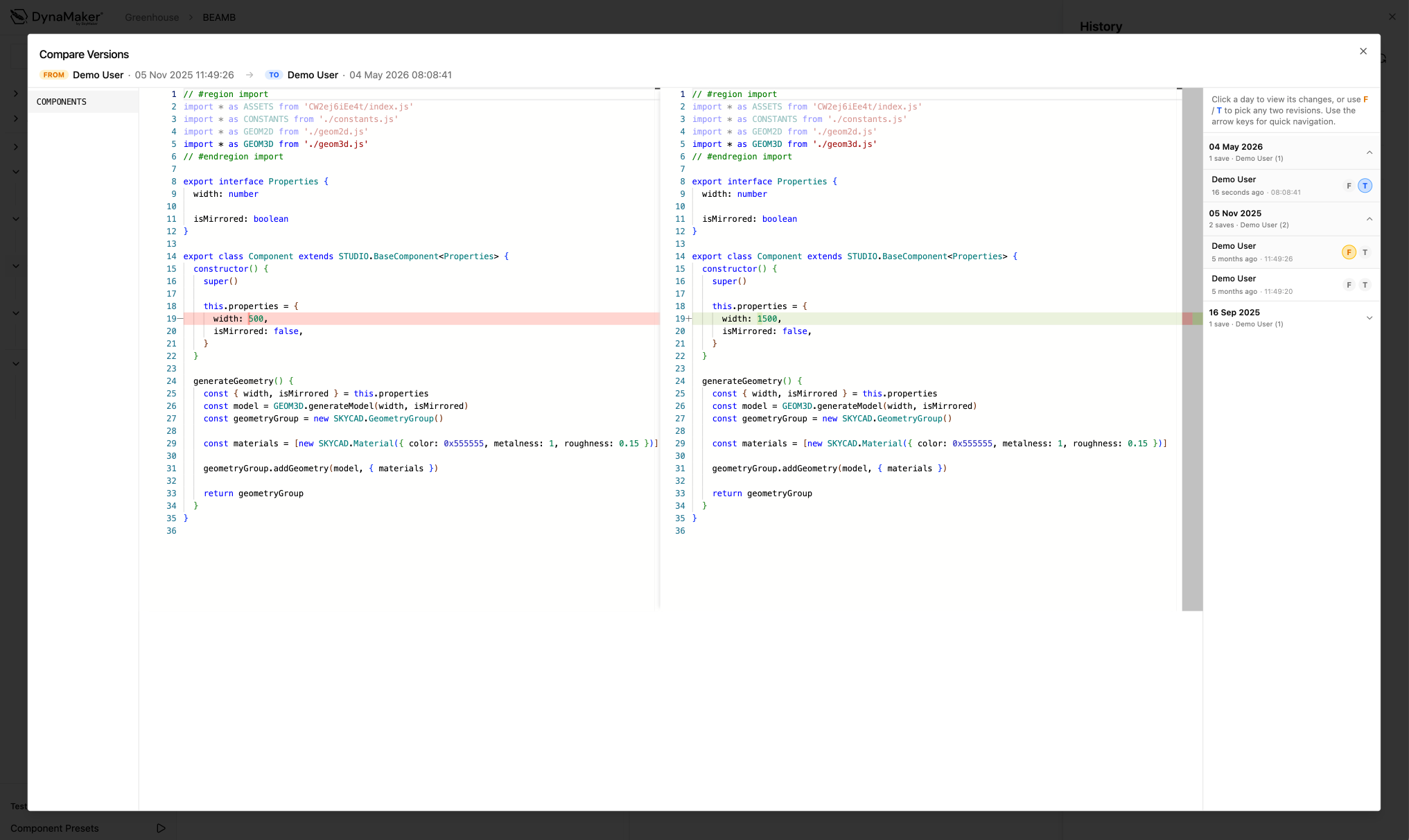The image size is (1409, 840).
Task: Close the background History panel
Action: point(1392,17)
